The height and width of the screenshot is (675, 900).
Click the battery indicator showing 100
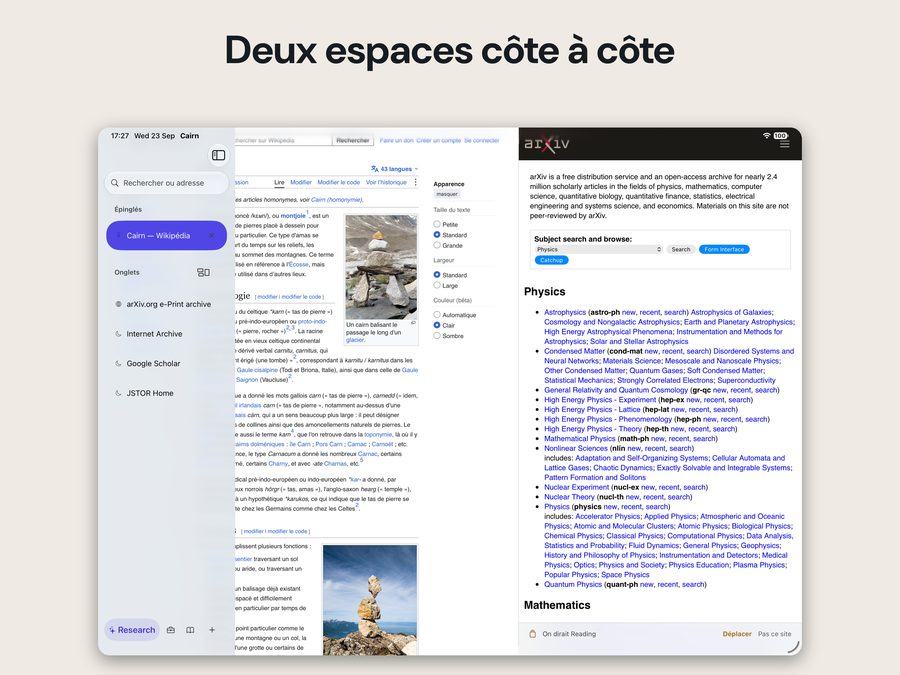coord(781,135)
